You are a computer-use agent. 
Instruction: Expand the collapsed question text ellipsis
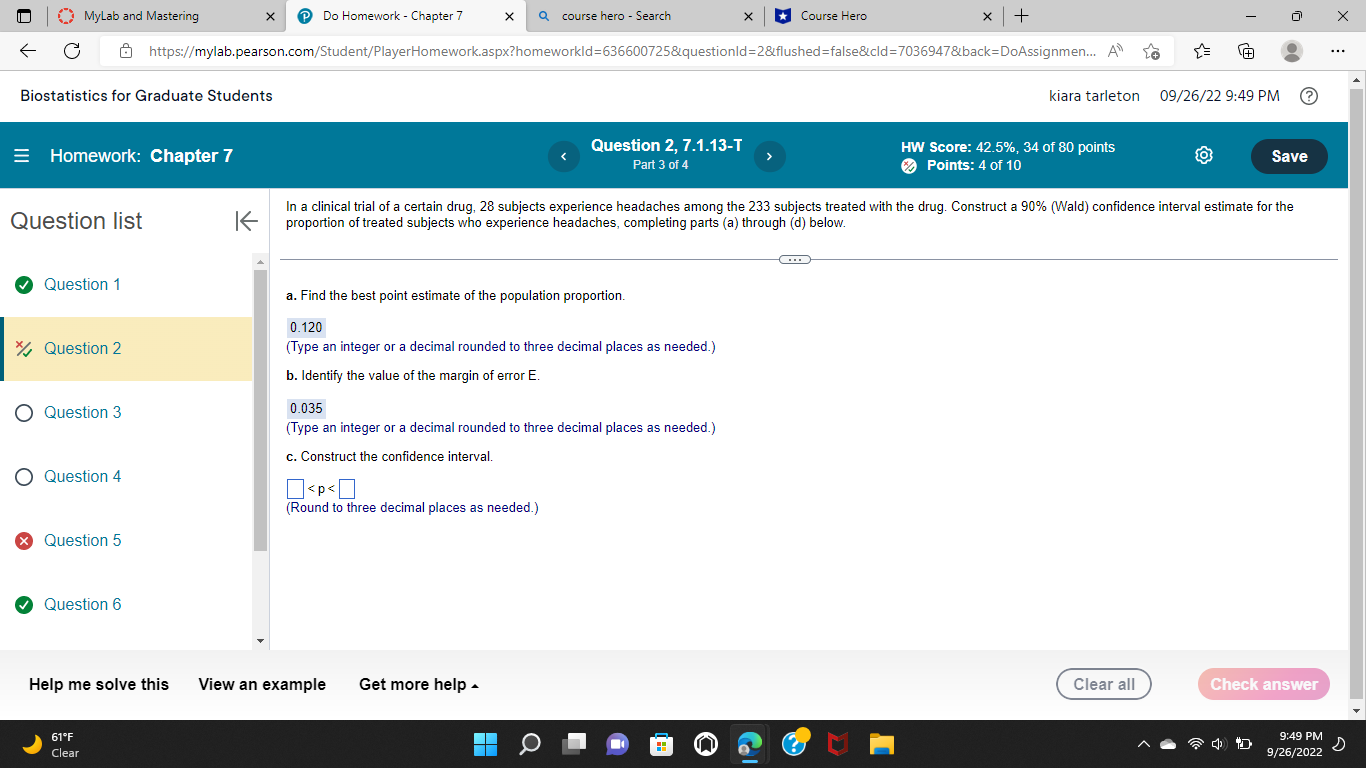point(796,260)
